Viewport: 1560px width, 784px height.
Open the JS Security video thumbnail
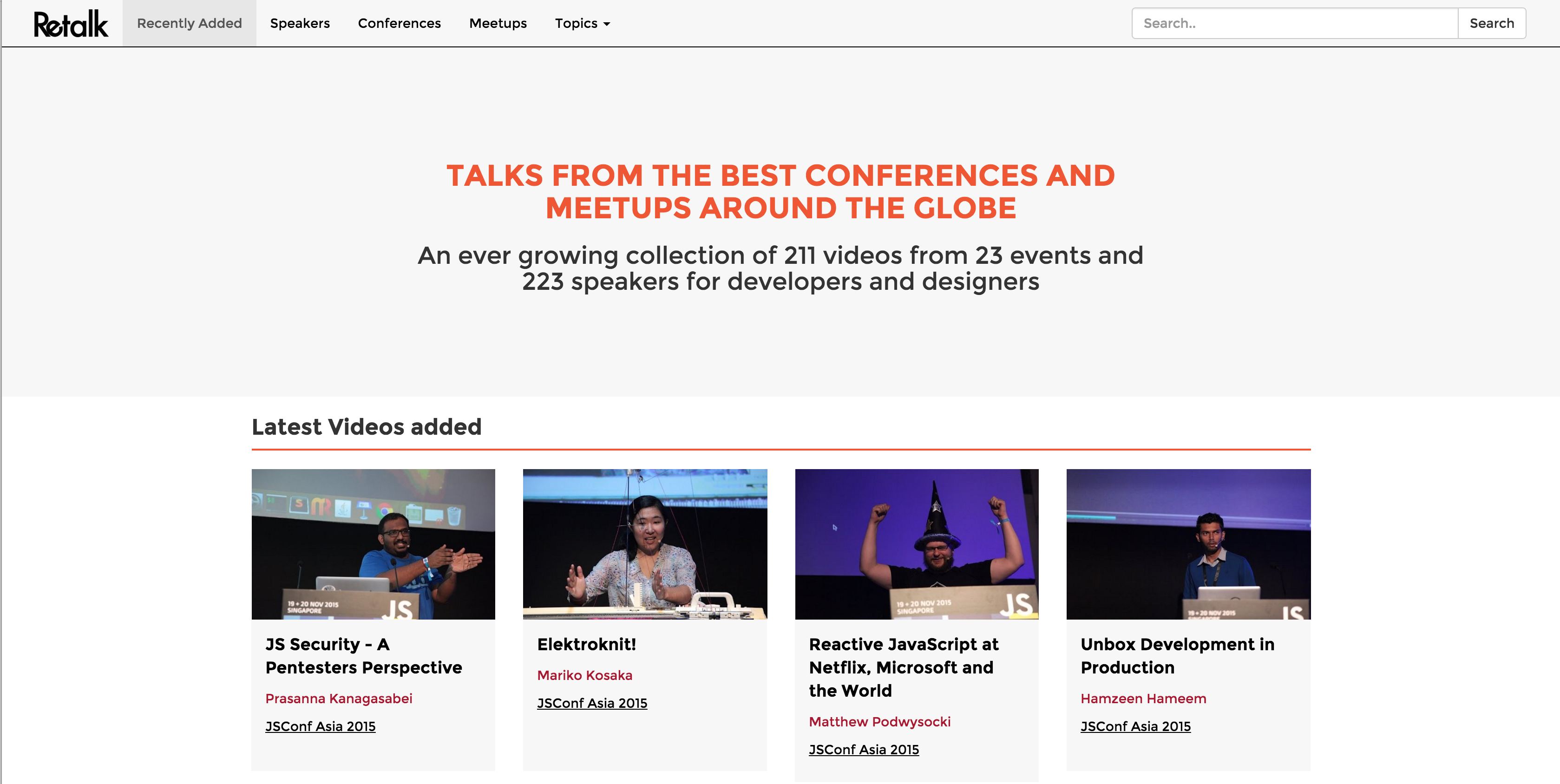click(x=373, y=544)
